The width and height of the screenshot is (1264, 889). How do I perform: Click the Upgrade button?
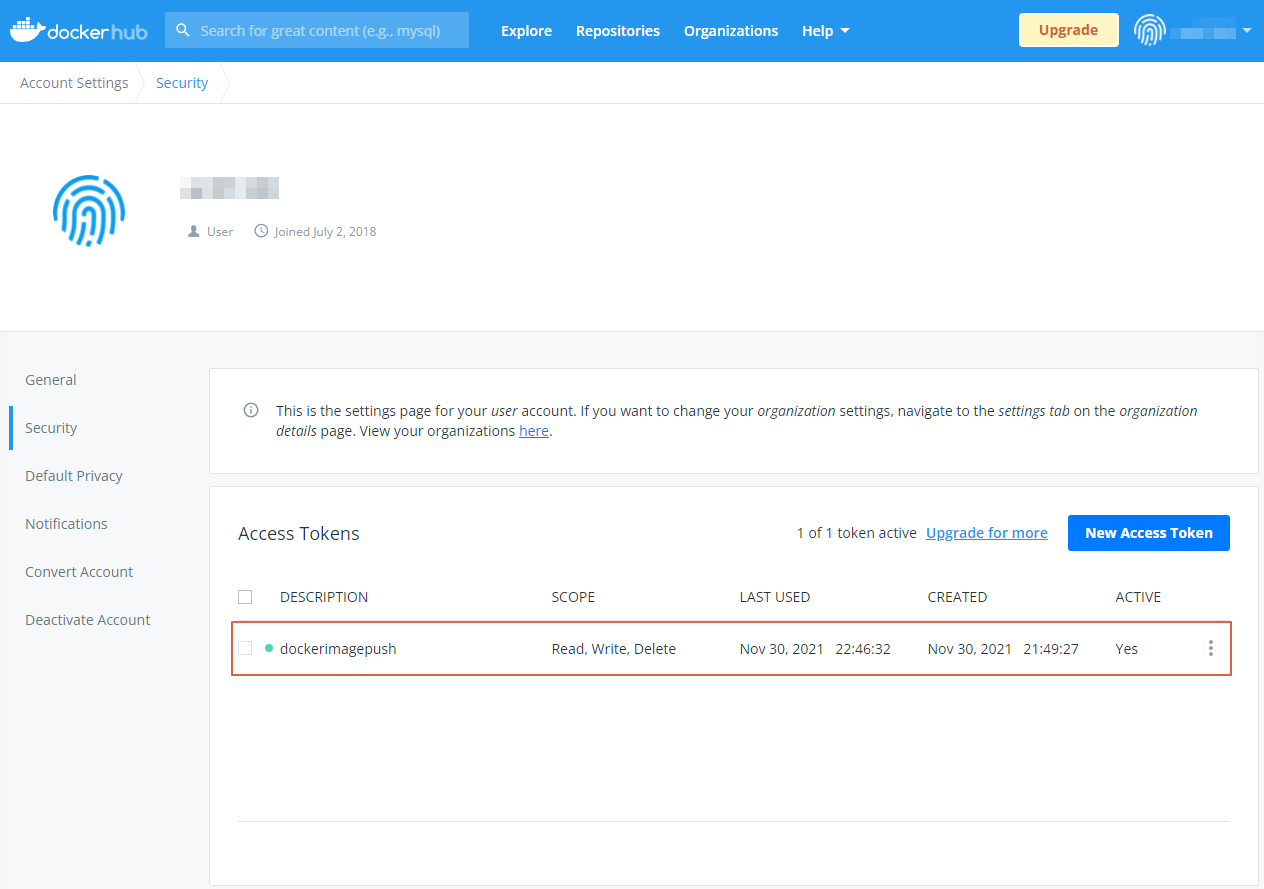pyautogui.click(x=1068, y=30)
